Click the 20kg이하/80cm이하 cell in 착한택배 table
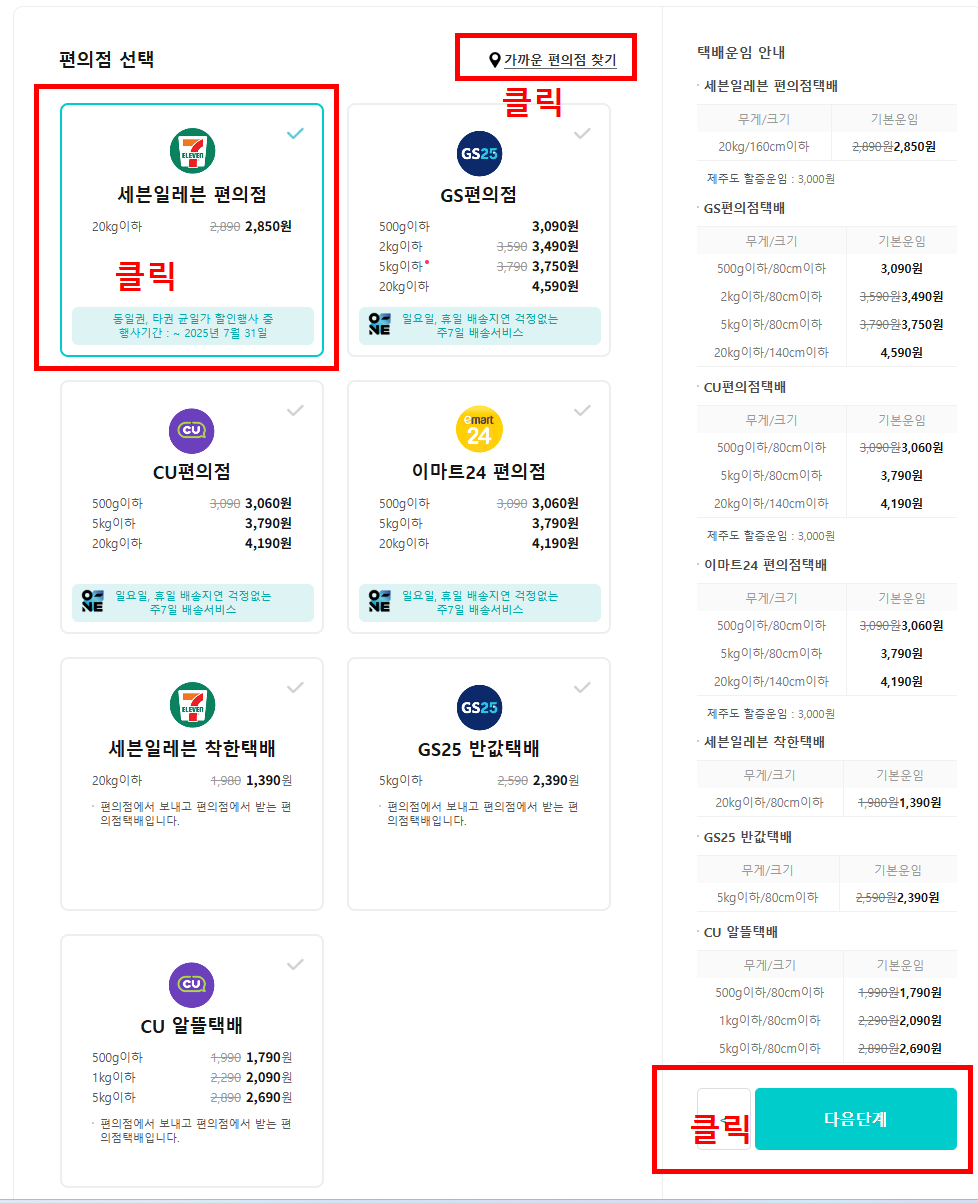The width and height of the screenshot is (978, 1203). click(770, 802)
